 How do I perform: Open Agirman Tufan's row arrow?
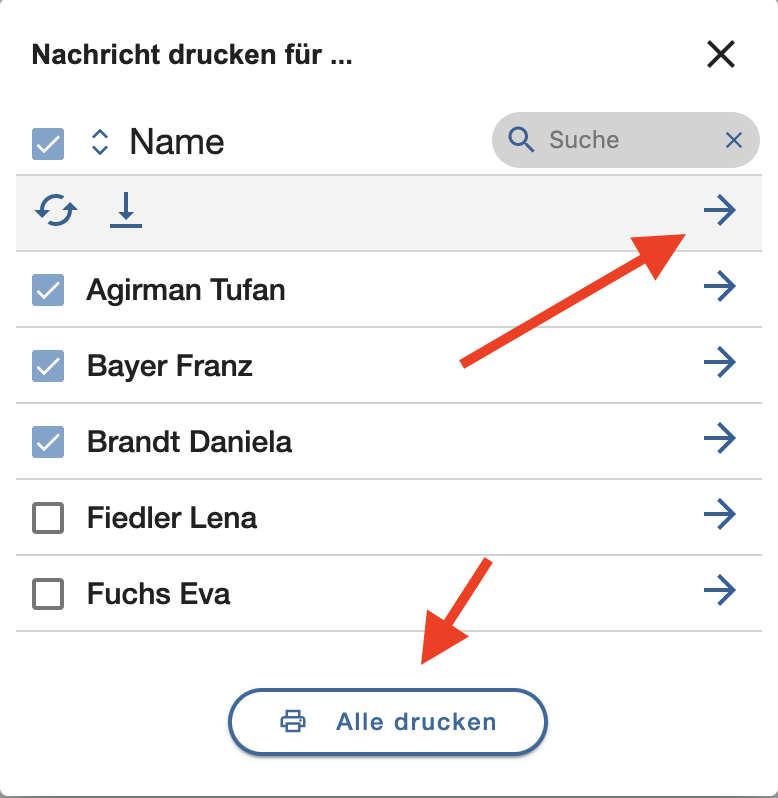coord(720,286)
